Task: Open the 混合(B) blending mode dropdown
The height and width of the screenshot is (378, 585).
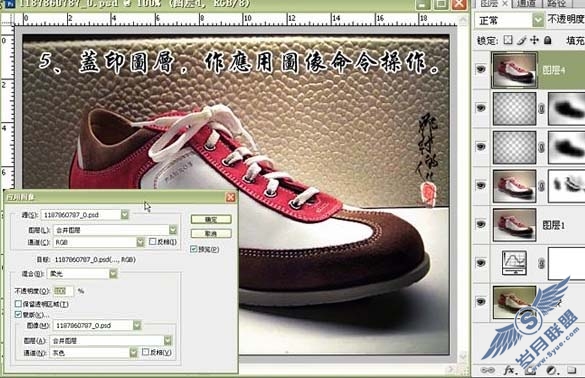Action: 113,274
